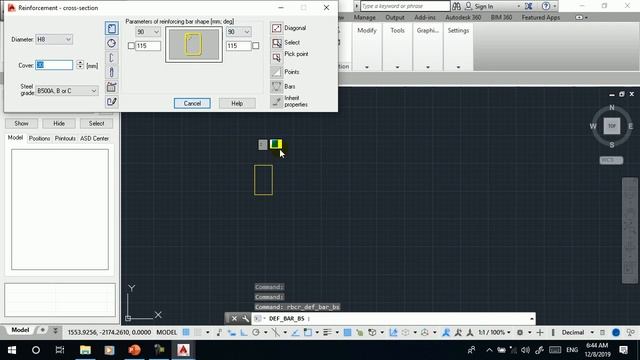The image size is (640, 360).
Task: Click the user-defined bar shape pencil icon
Action: point(111,102)
